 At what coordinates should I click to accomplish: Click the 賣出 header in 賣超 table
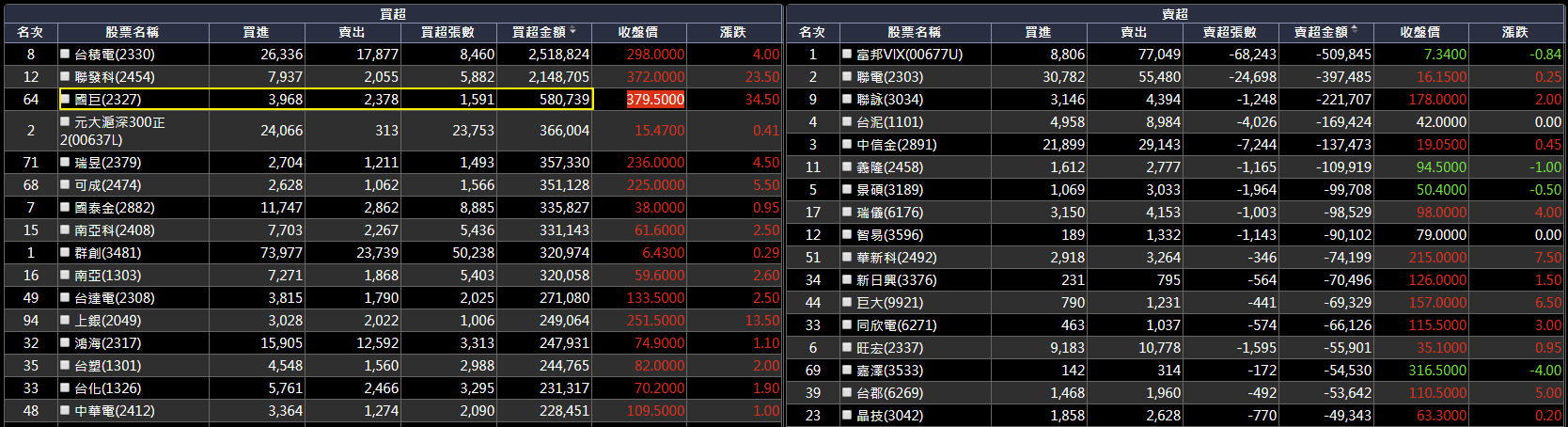[1135, 32]
